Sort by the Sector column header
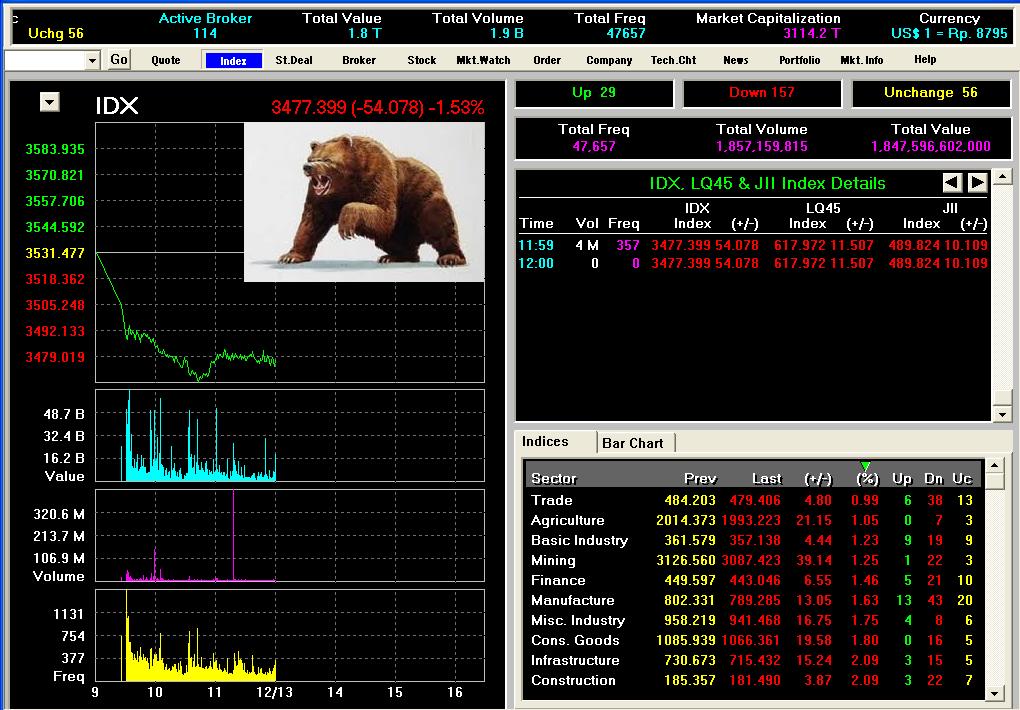Screen dimensions: 1020x710 tap(554, 478)
